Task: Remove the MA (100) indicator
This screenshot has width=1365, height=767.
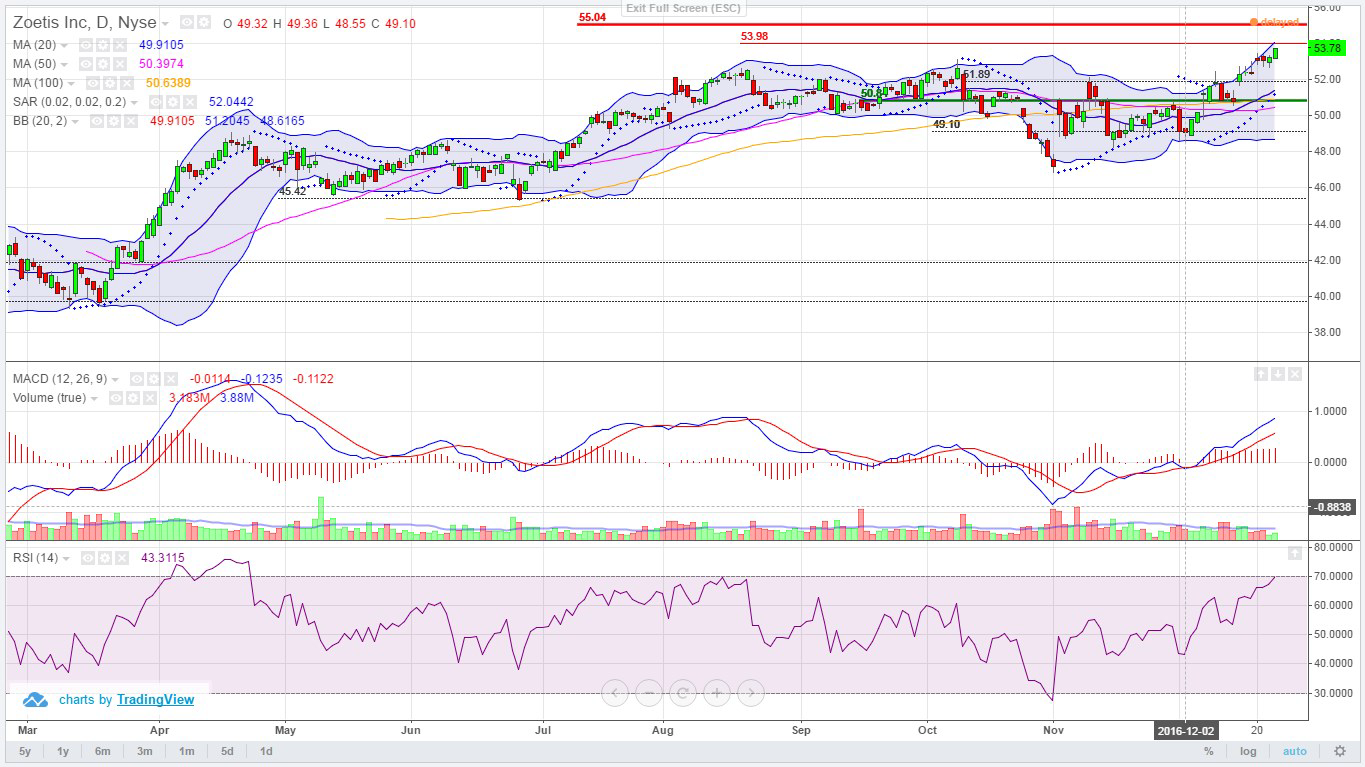Action: coord(127,83)
